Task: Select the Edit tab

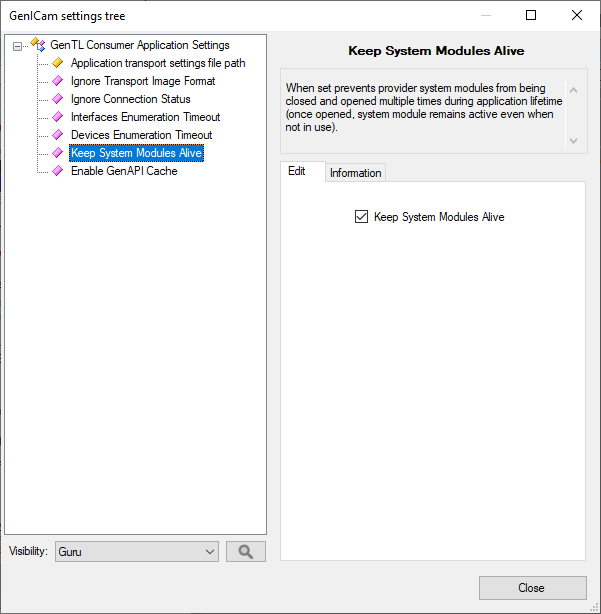Action: [x=297, y=171]
